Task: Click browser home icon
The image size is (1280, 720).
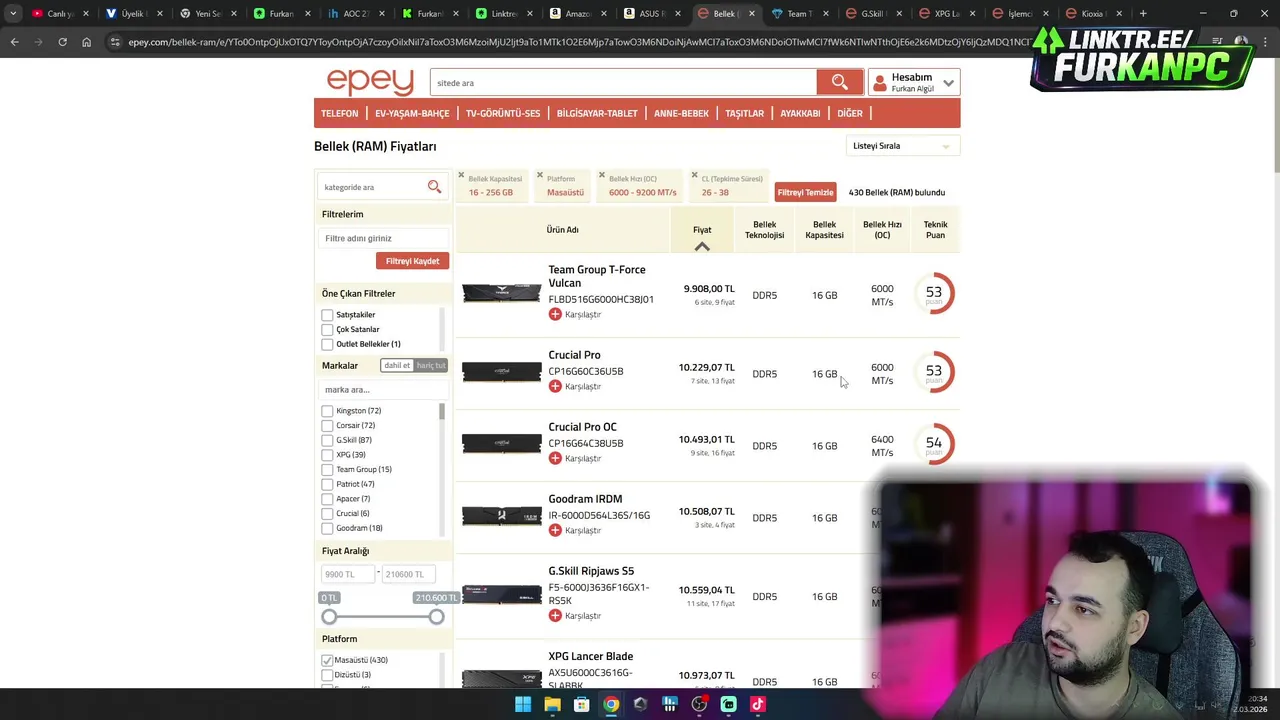Action: coord(87,42)
